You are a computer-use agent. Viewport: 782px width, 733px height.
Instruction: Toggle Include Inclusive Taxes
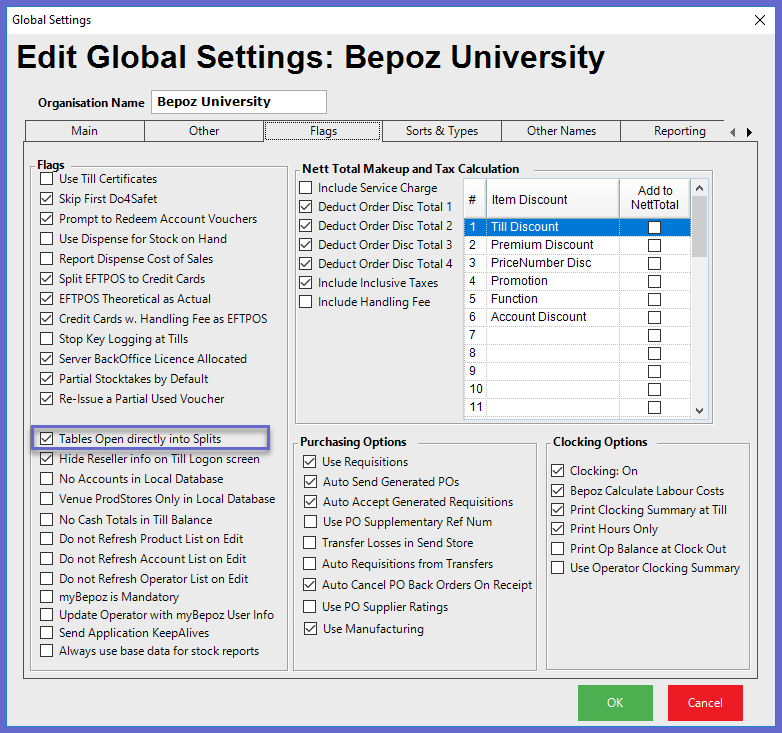[305, 283]
